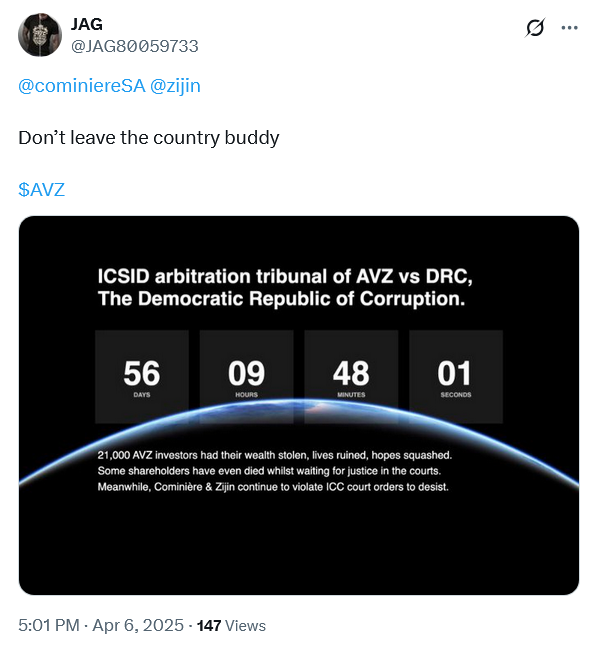Click the ICSID arbitration tribunal headline
598x646 pixels.
click(285, 288)
